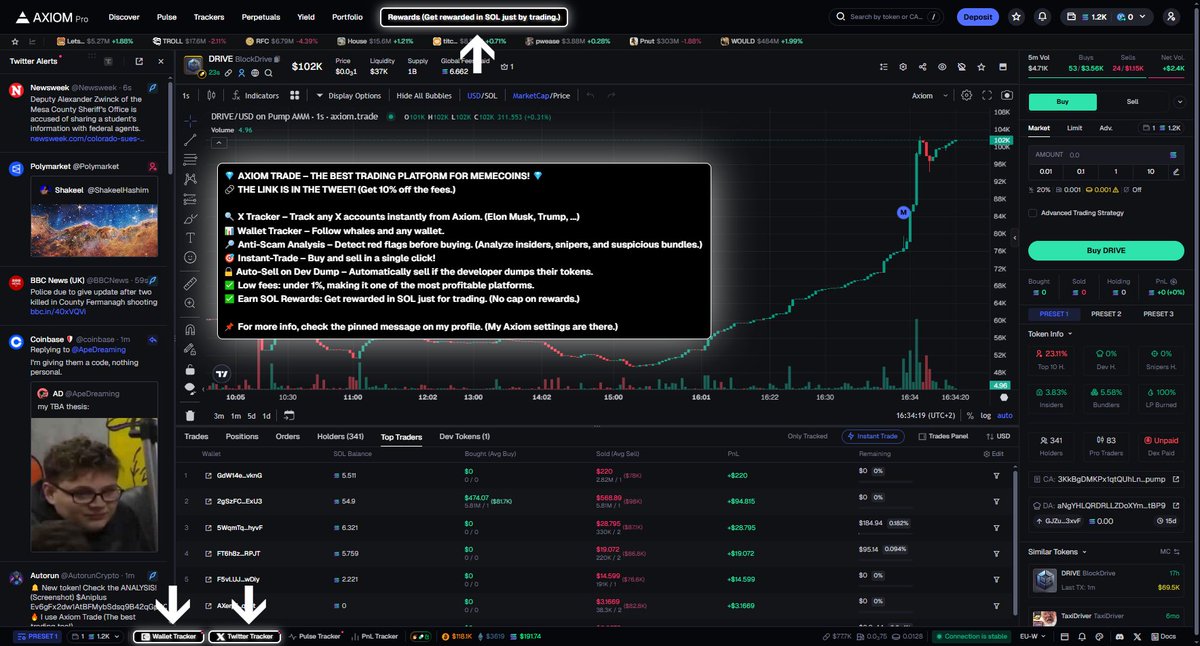The height and width of the screenshot is (646, 1200).
Task: Enter chart fullscreen mode
Action: (x=987, y=96)
